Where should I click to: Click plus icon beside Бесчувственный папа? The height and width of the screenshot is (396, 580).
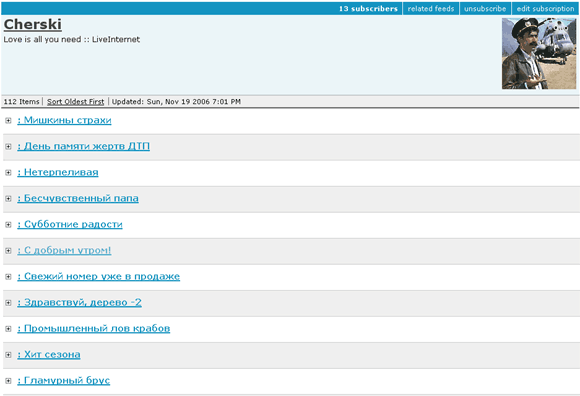click(x=8, y=199)
